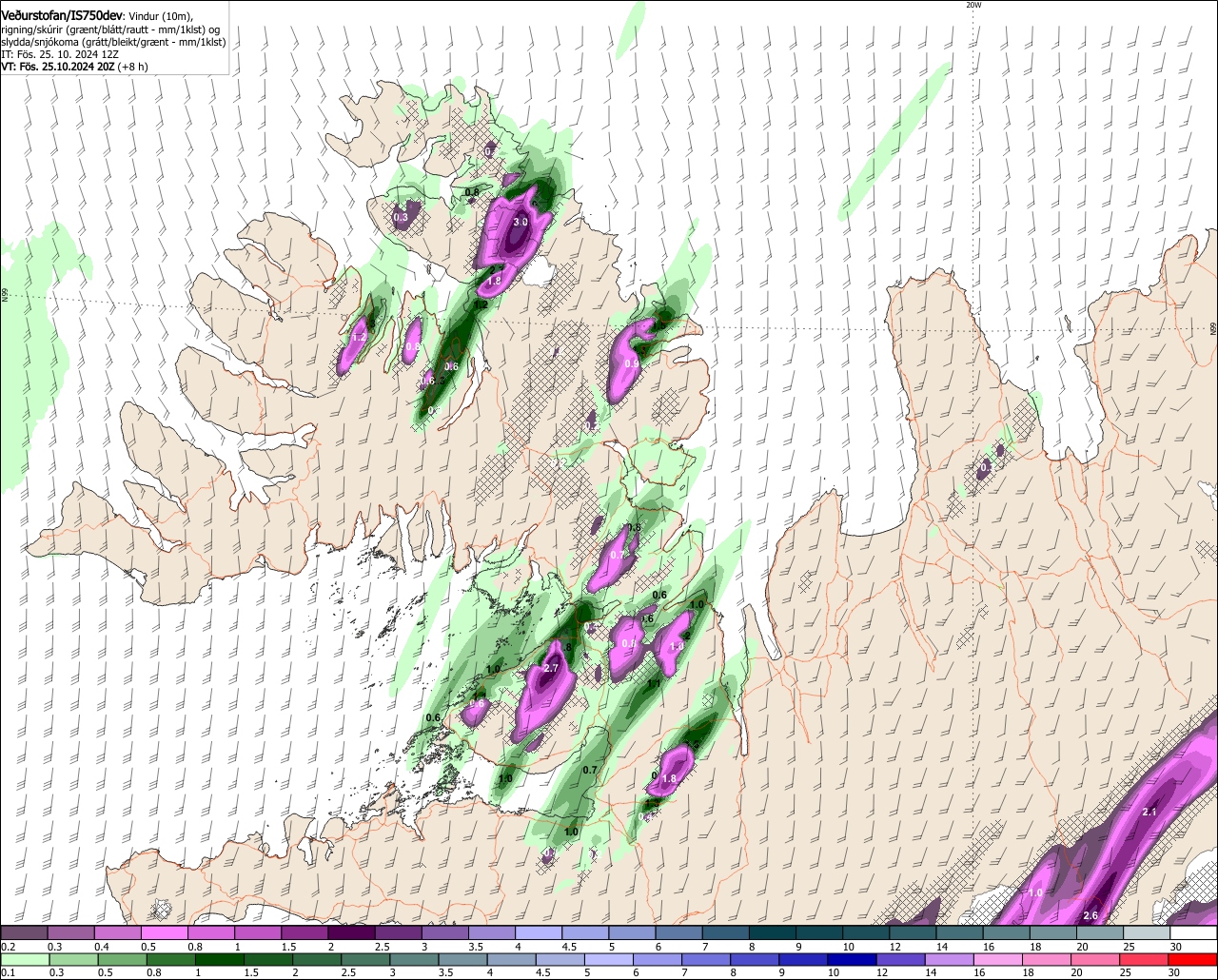This screenshot has width=1218, height=980.
Task: Pick the light lavender 4 swatch, purple legend
Action: click(539, 933)
